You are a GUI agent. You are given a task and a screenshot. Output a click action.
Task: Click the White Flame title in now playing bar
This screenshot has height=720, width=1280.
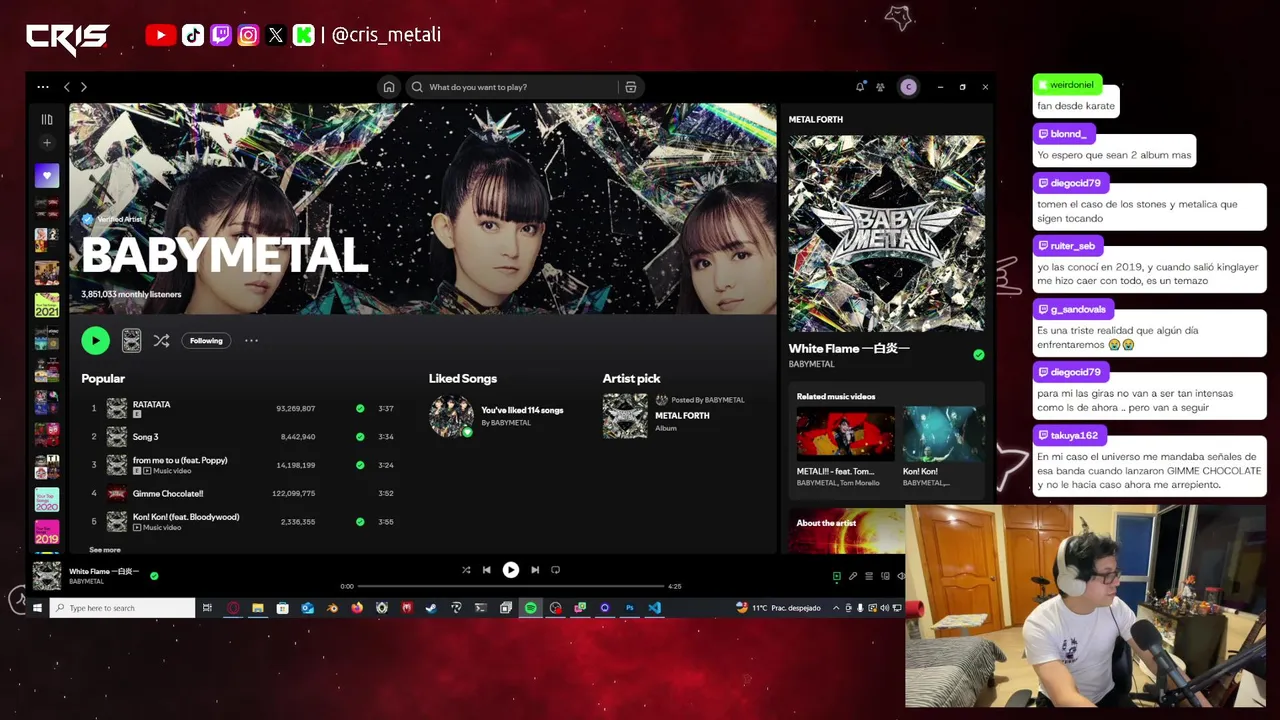[x=104, y=571]
